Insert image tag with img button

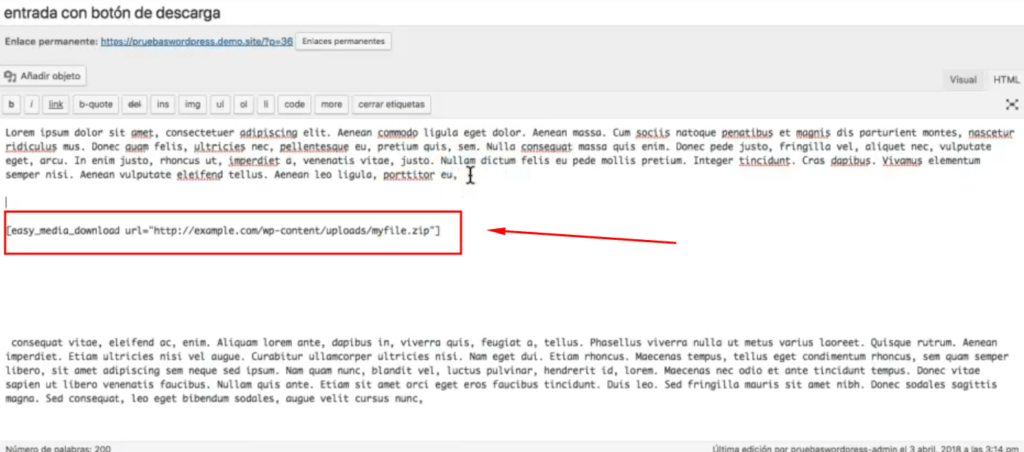click(x=193, y=104)
